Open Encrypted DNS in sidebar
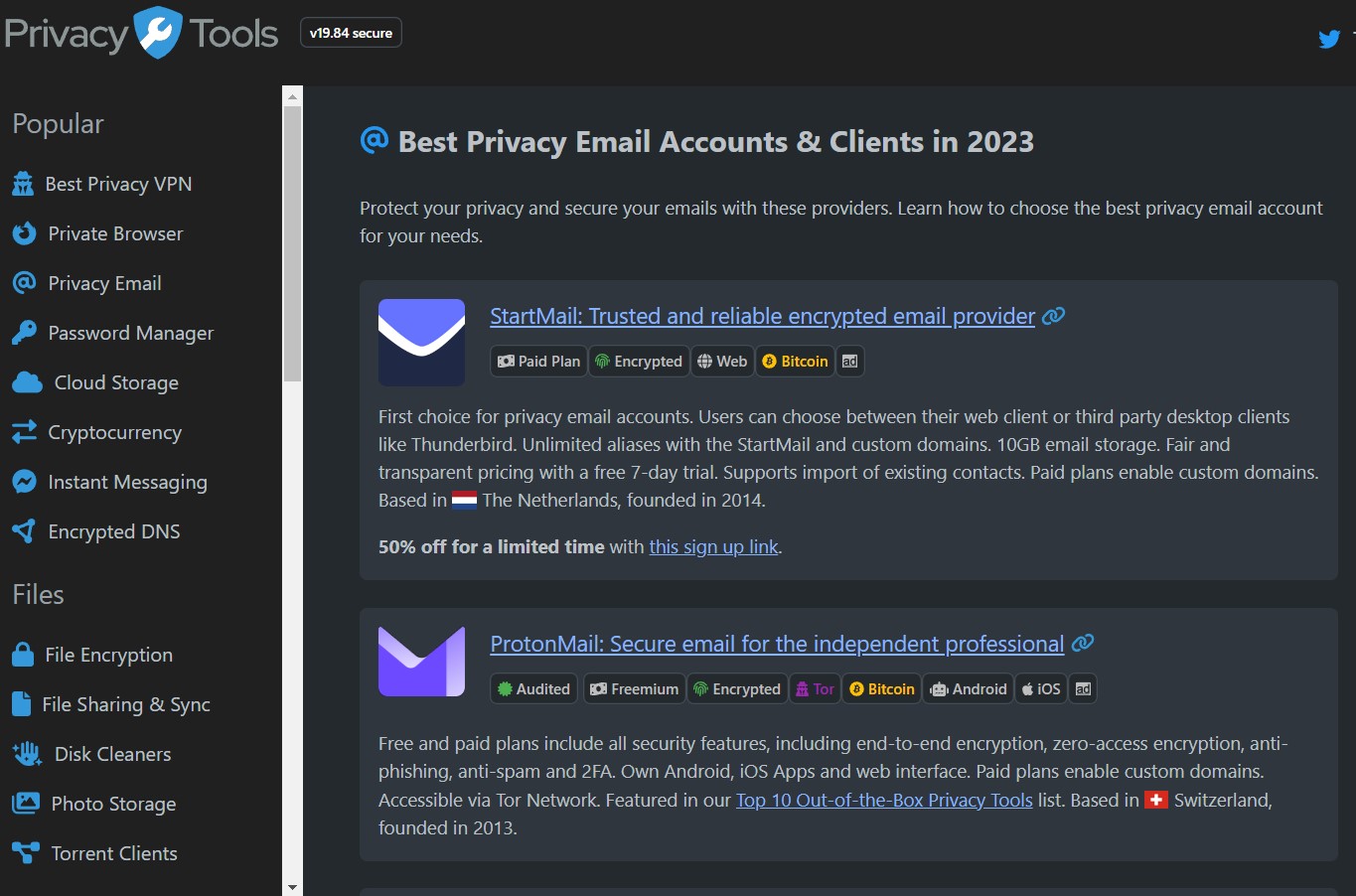1356x896 pixels. [95, 531]
